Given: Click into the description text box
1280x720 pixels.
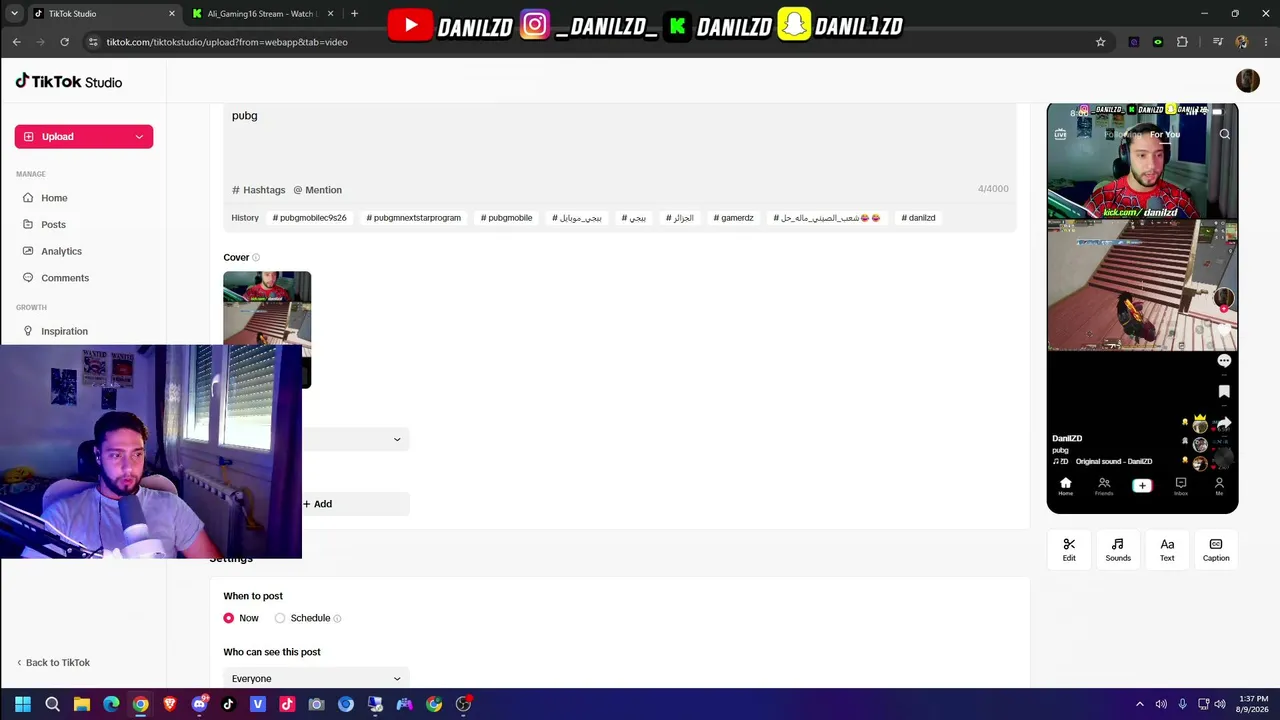Looking at the screenshot, I should coord(619,139).
